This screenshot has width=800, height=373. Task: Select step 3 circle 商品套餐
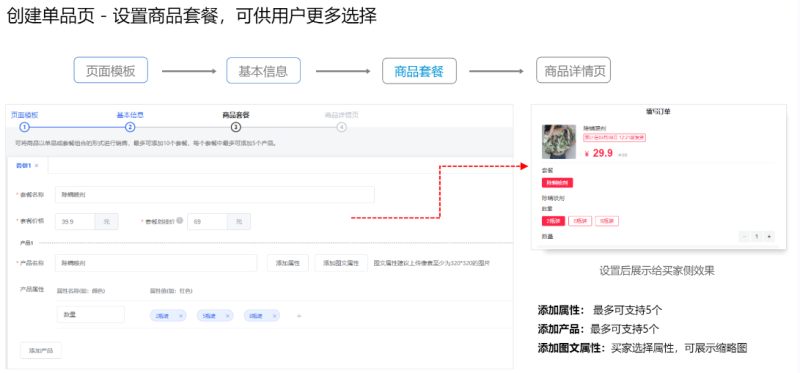(236, 127)
